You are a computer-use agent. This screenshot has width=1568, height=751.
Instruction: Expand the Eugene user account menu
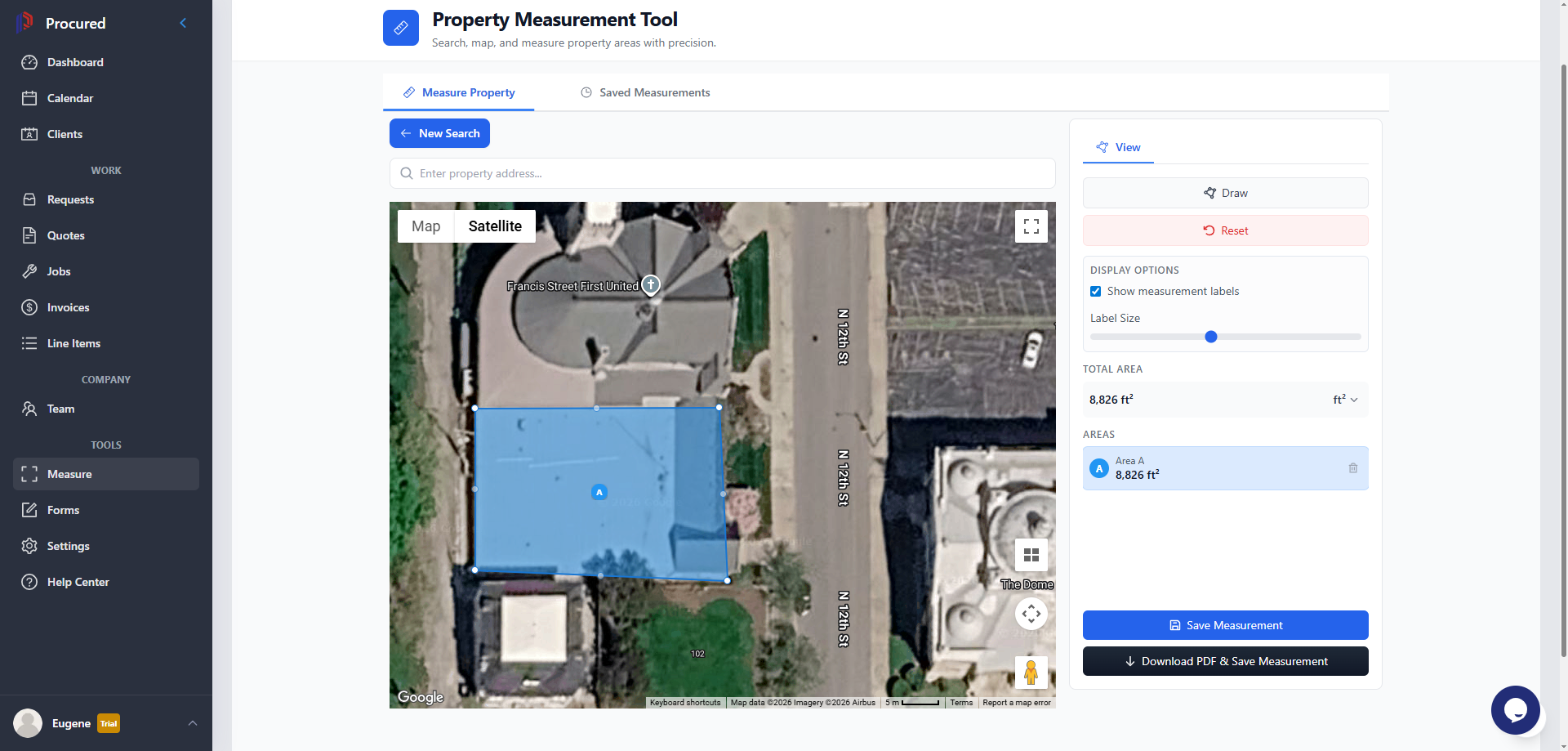click(193, 723)
